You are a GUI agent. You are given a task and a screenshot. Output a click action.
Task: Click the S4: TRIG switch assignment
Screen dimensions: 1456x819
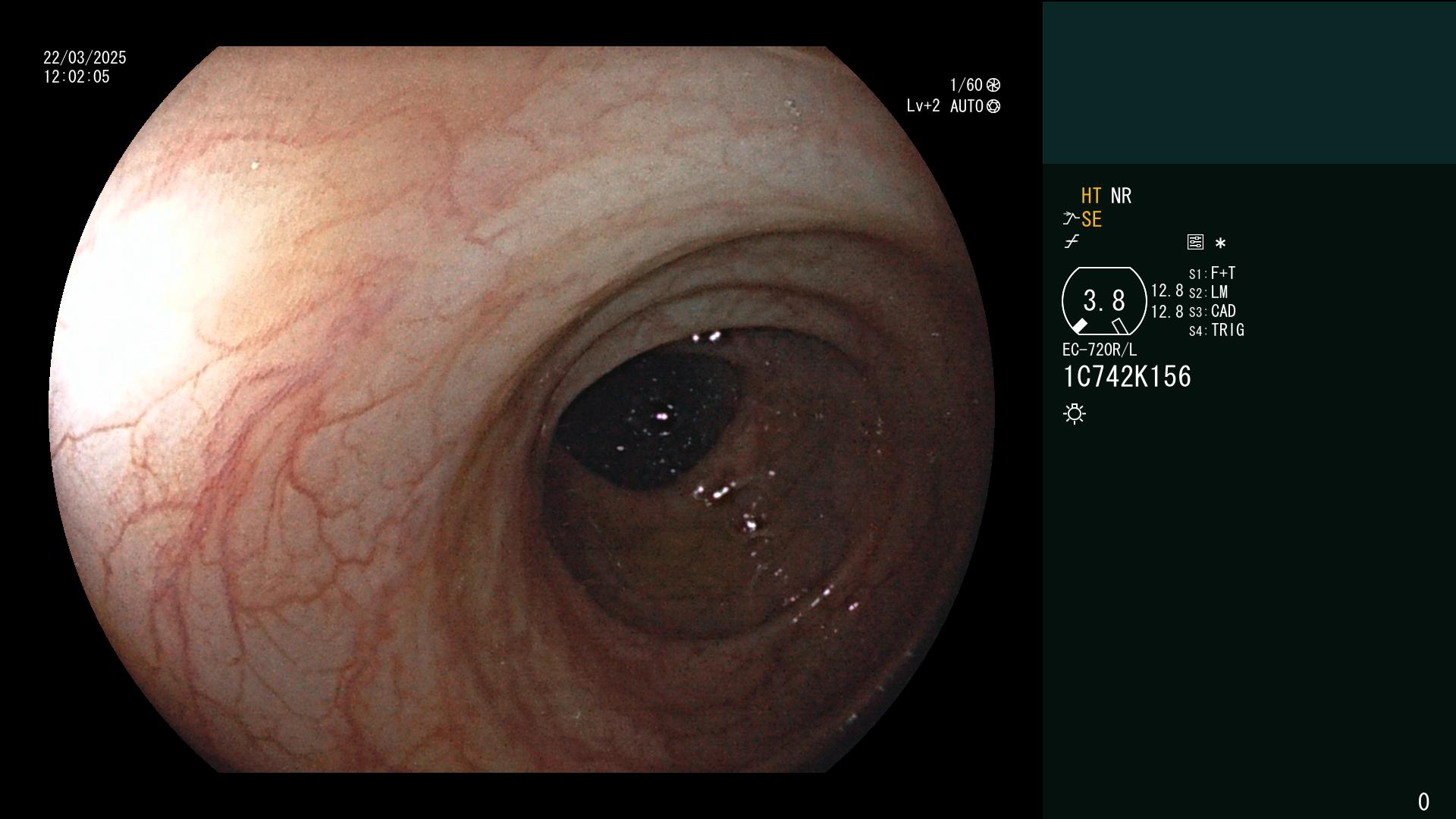(1216, 330)
